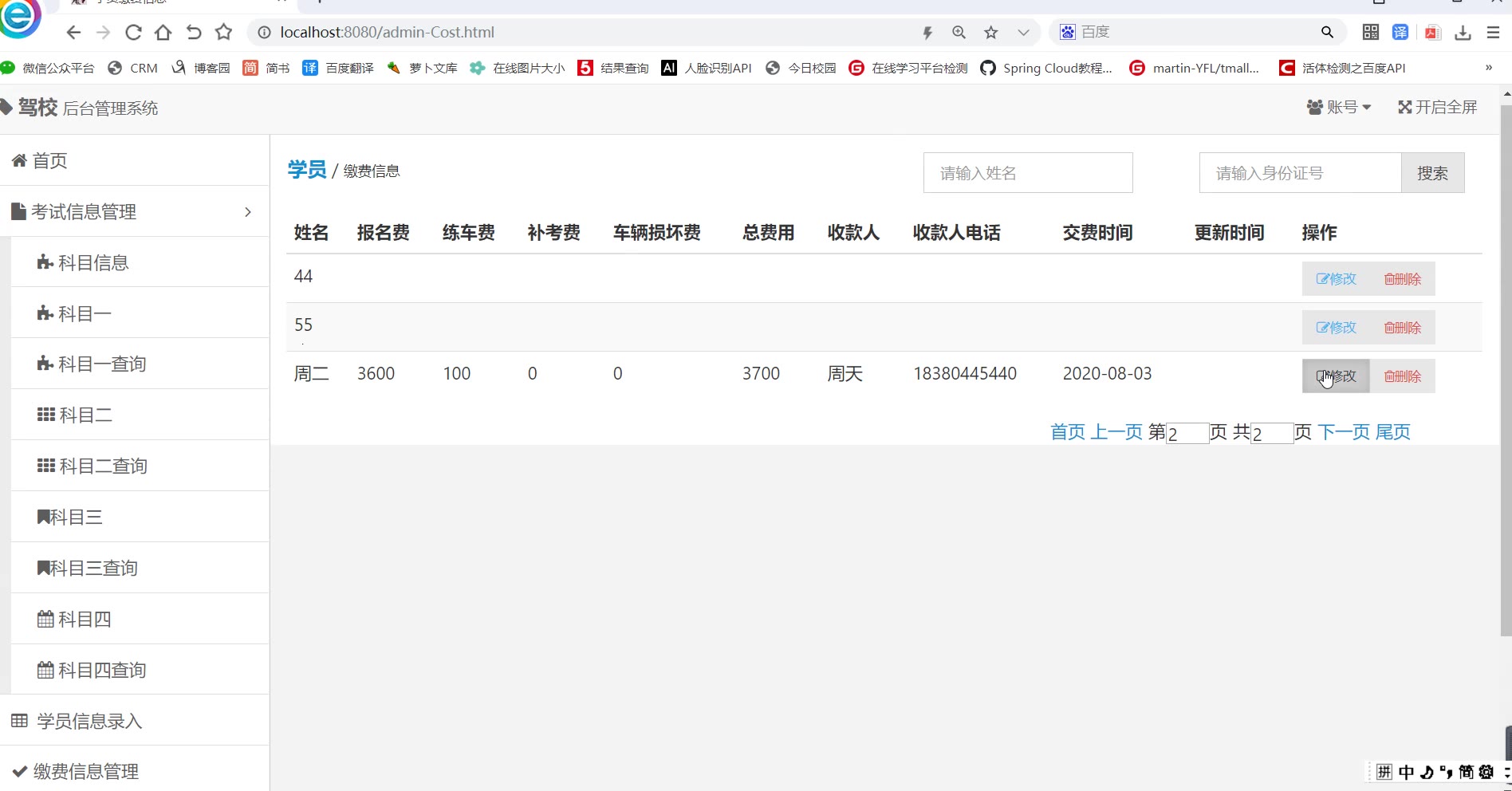Open 科目三 in the sidebar
The width and height of the screenshot is (1512, 791).
140,517
